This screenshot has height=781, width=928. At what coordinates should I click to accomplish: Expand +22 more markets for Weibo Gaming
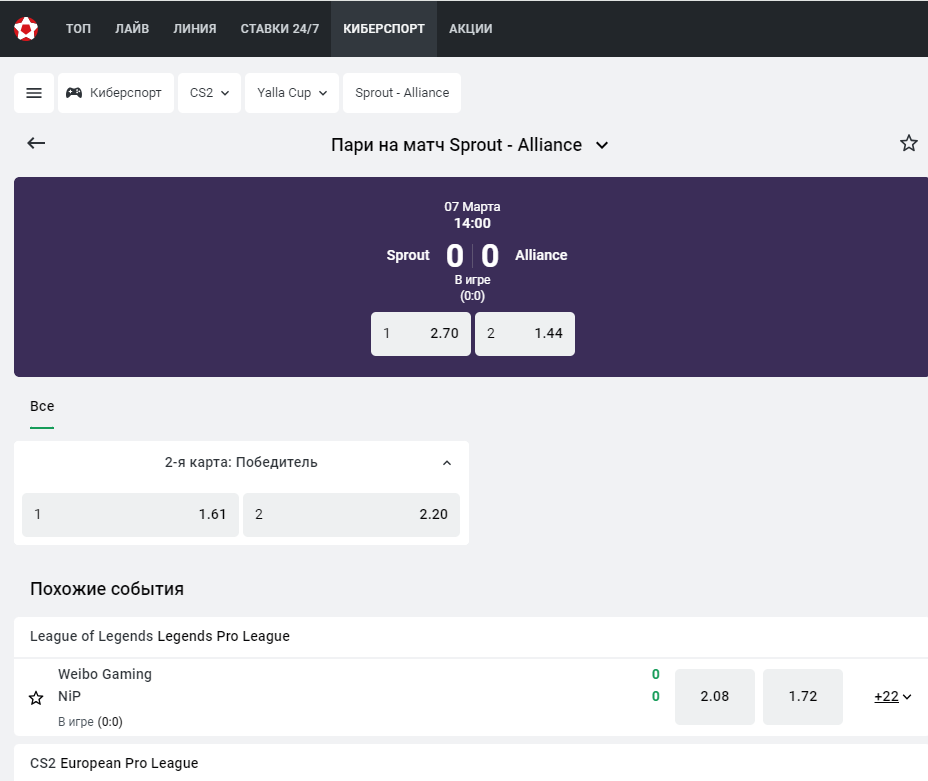892,697
